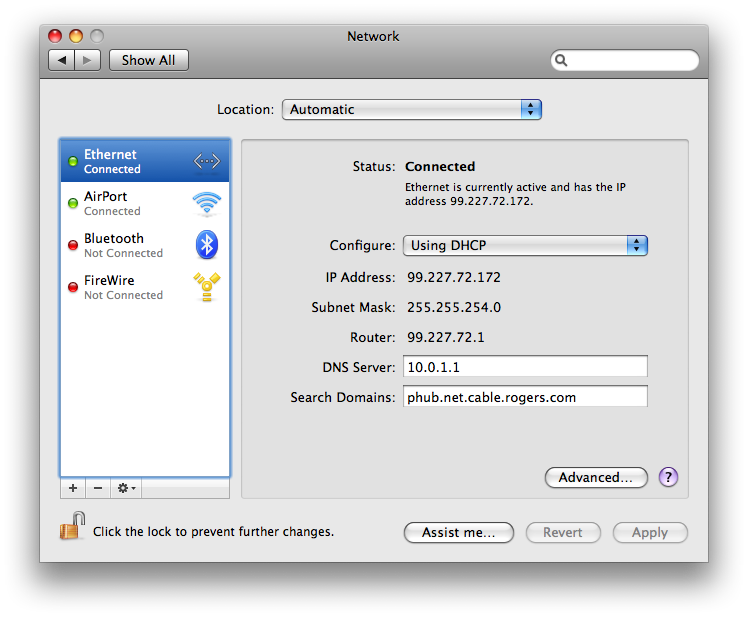Image resolution: width=748 pixels, height=617 pixels.
Task: Select the Bluetooth service in list
Action: point(145,245)
